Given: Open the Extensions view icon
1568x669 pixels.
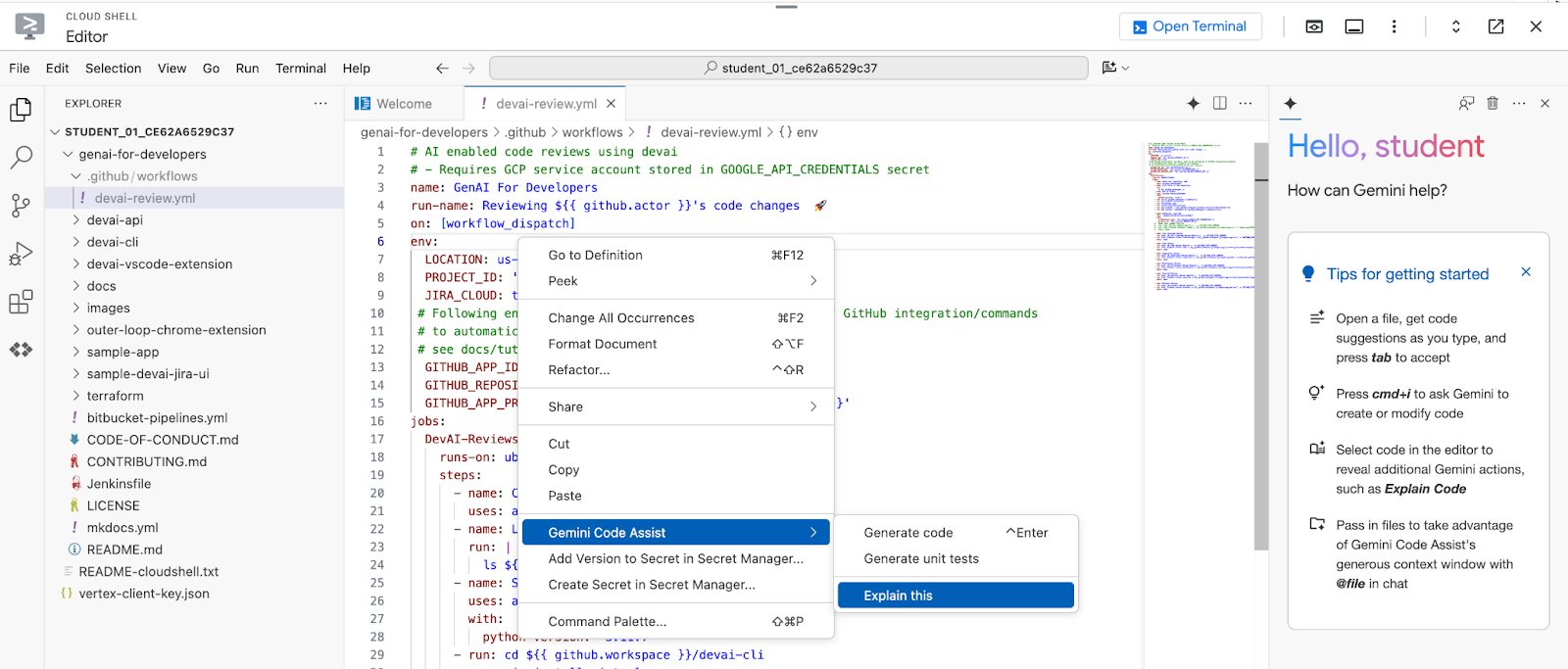Looking at the screenshot, I should tap(21, 302).
